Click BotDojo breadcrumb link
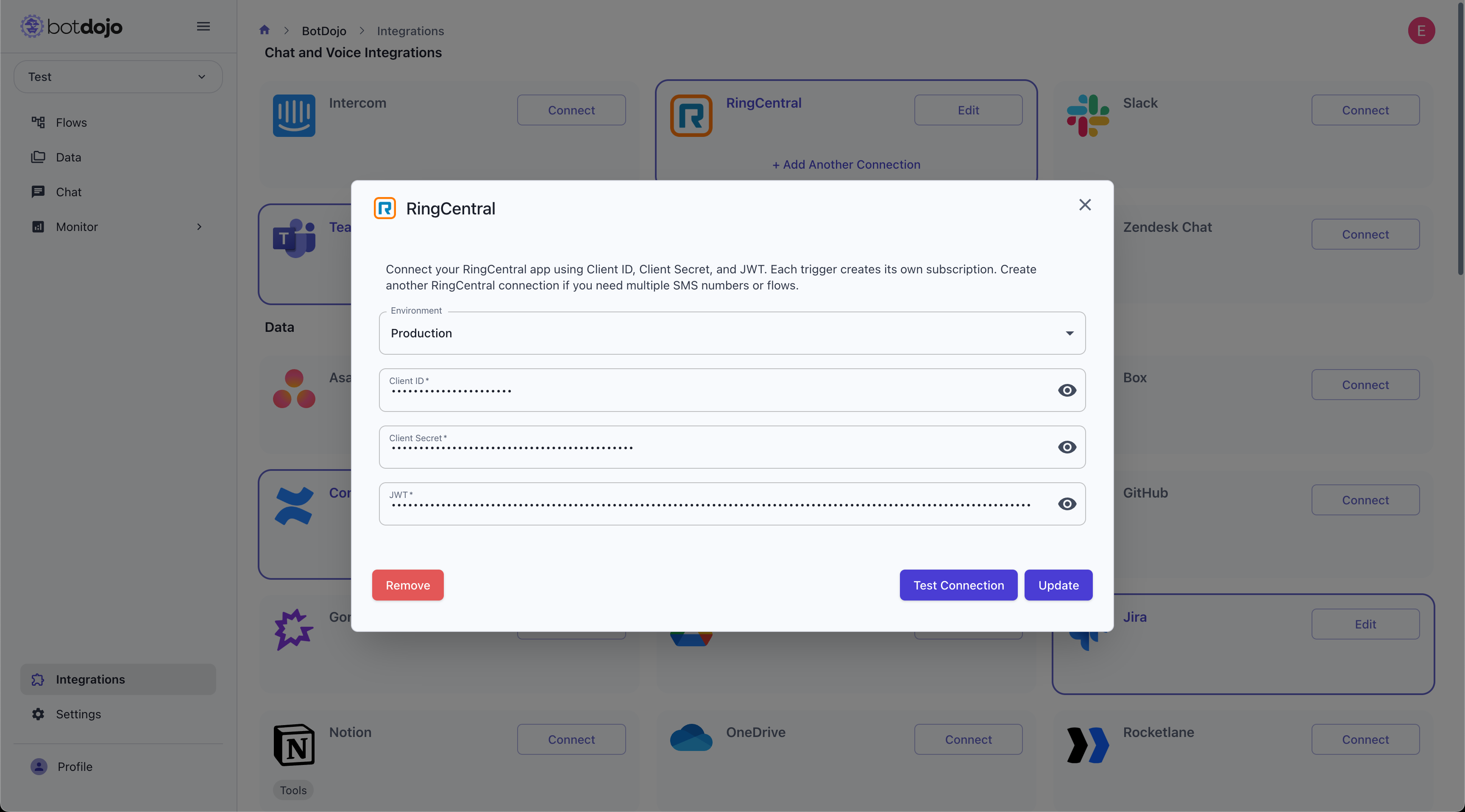Image resolution: width=1465 pixels, height=812 pixels. 323,31
